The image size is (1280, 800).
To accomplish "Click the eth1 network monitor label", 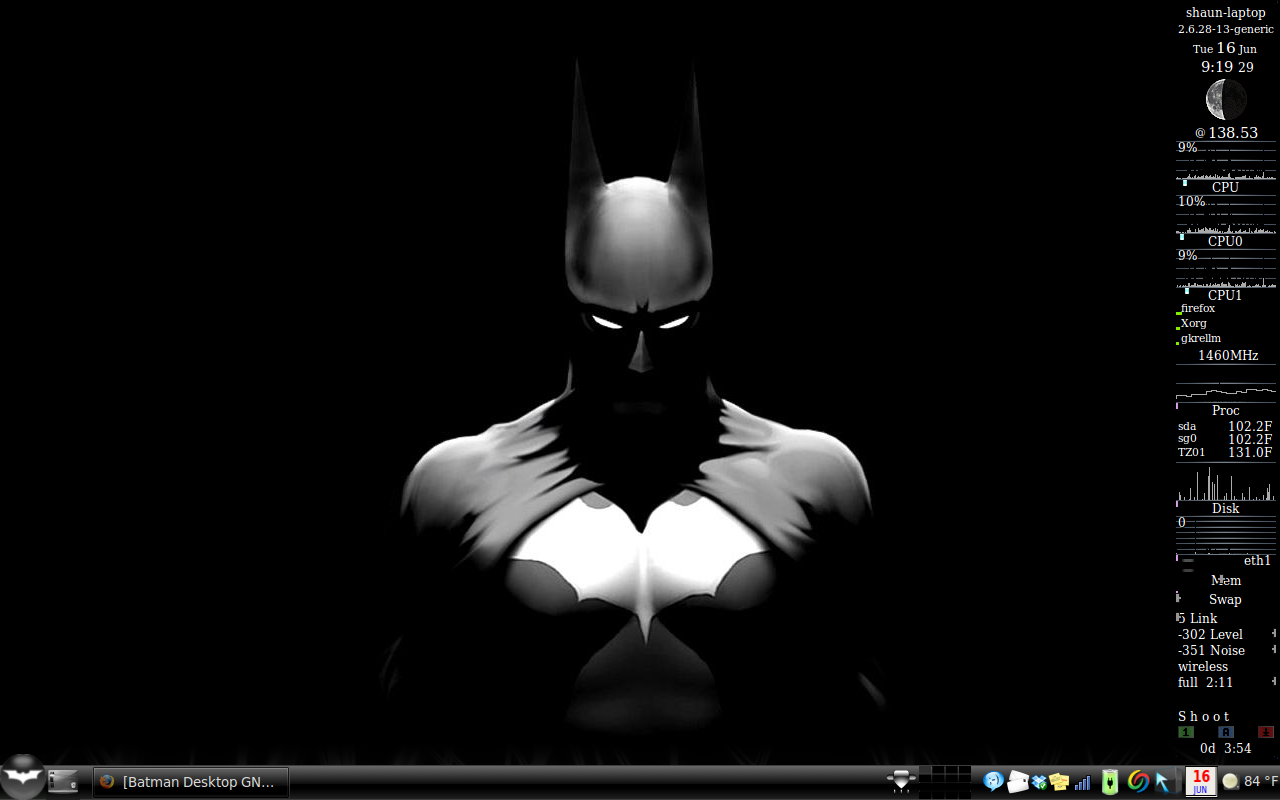I will tap(1257, 560).
